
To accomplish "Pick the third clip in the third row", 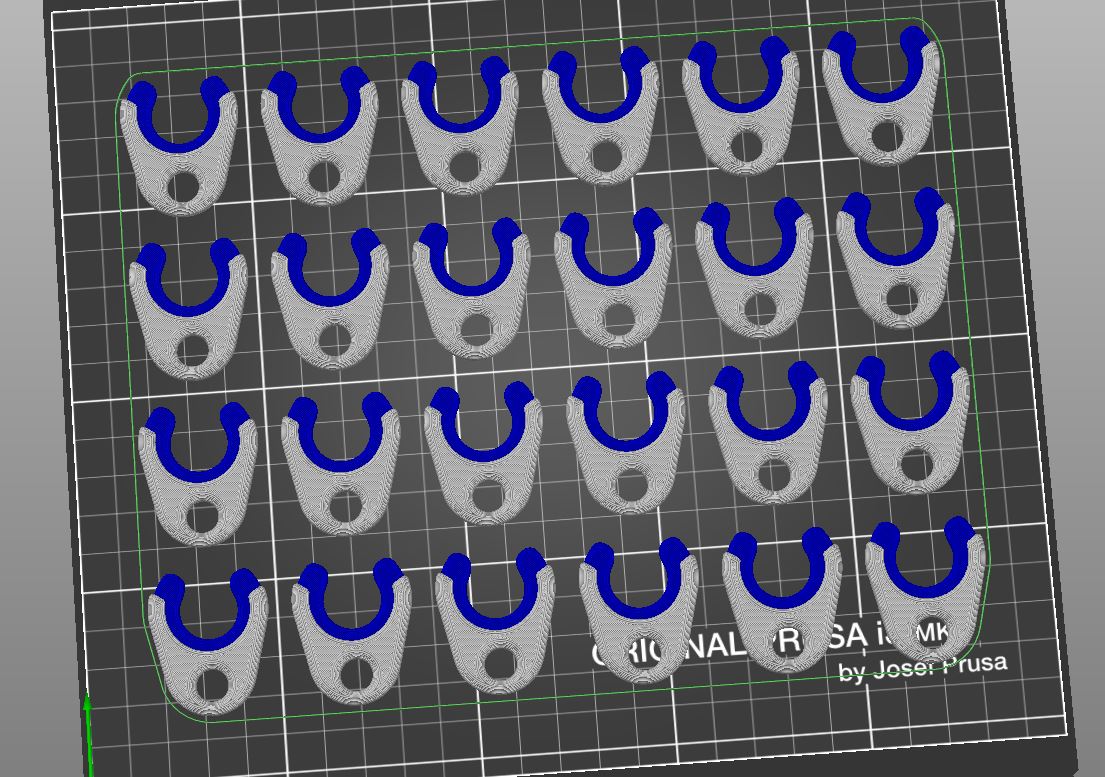I will coord(483,454).
